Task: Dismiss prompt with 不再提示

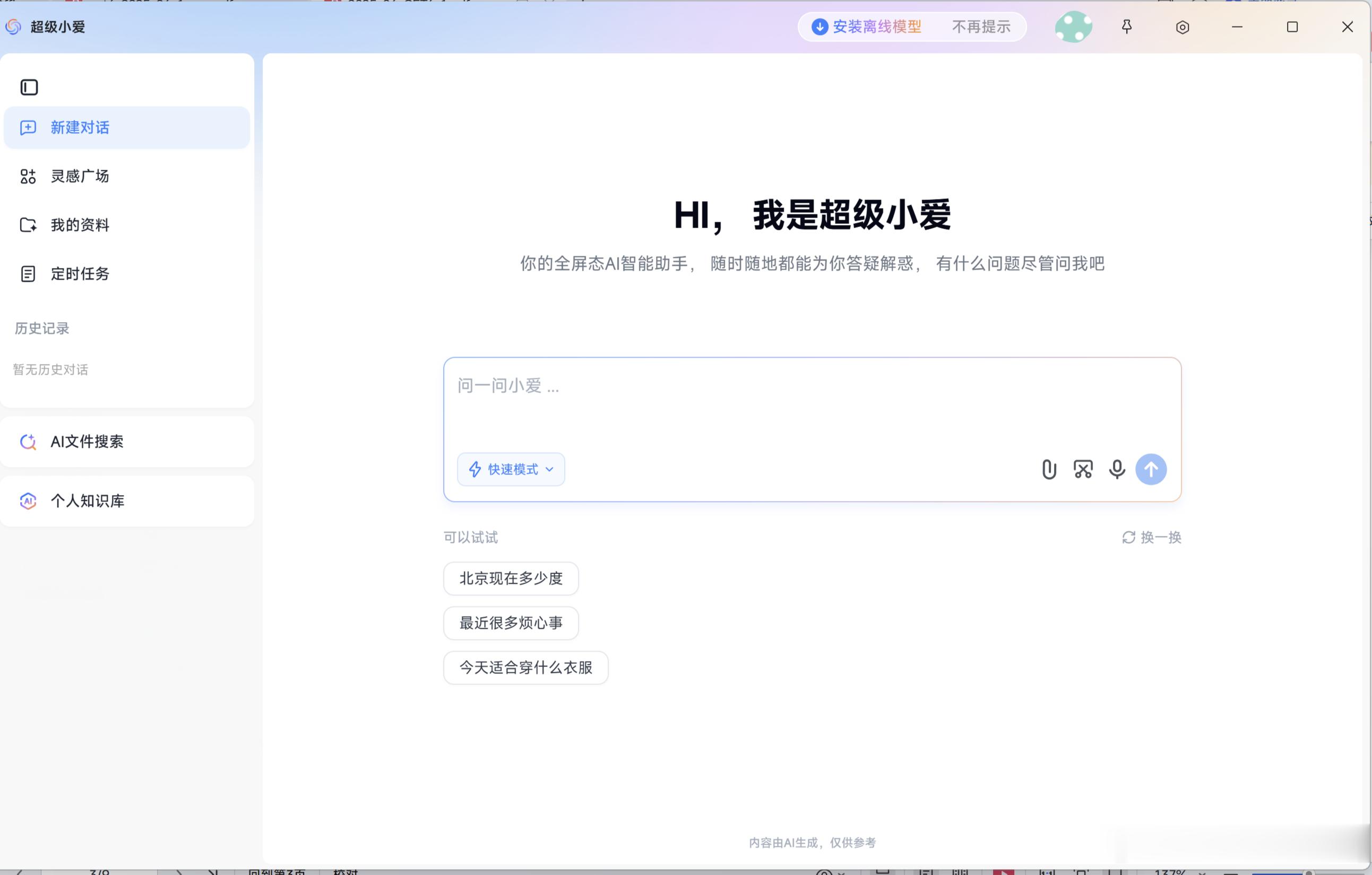Action: [981, 27]
